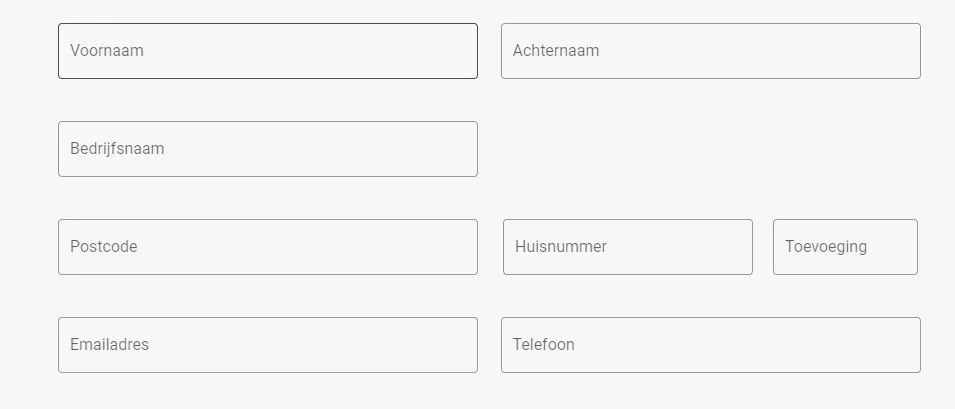This screenshot has width=955, height=409.
Task: Click the 'Achternaam' placeholder text
Action: (x=556, y=51)
